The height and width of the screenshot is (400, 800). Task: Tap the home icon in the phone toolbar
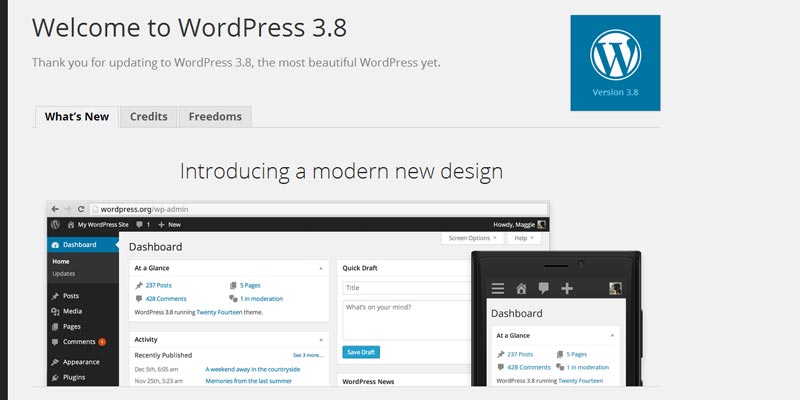coord(521,289)
